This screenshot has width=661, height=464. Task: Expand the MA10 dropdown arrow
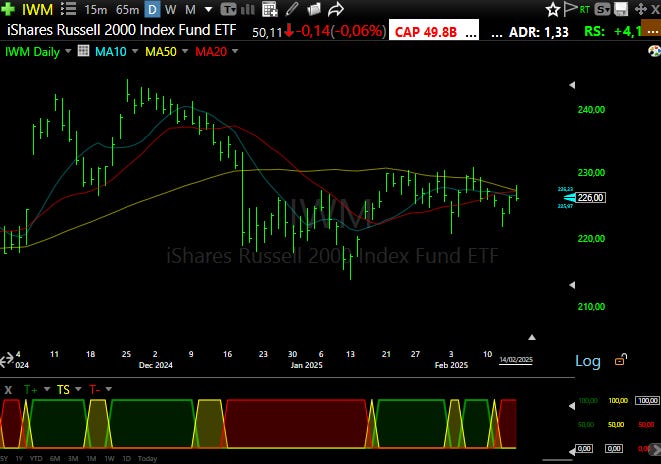(x=135, y=51)
